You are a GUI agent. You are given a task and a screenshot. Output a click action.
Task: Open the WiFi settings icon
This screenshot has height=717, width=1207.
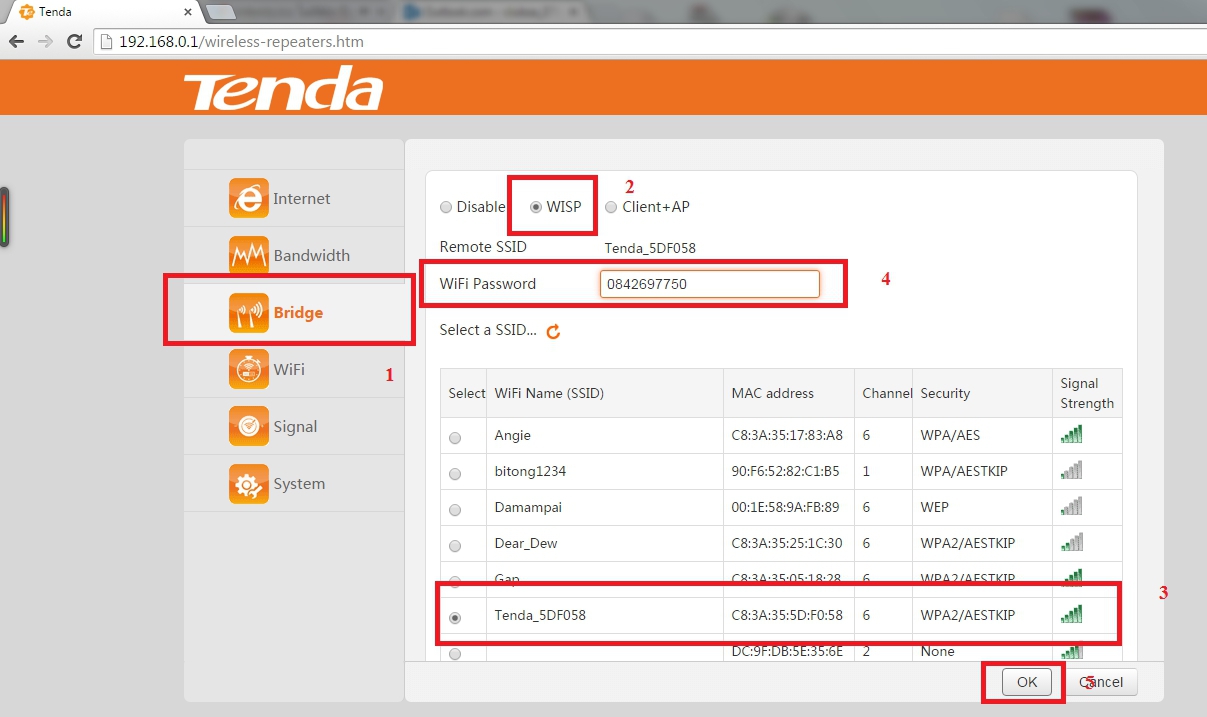[x=249, y=369]
